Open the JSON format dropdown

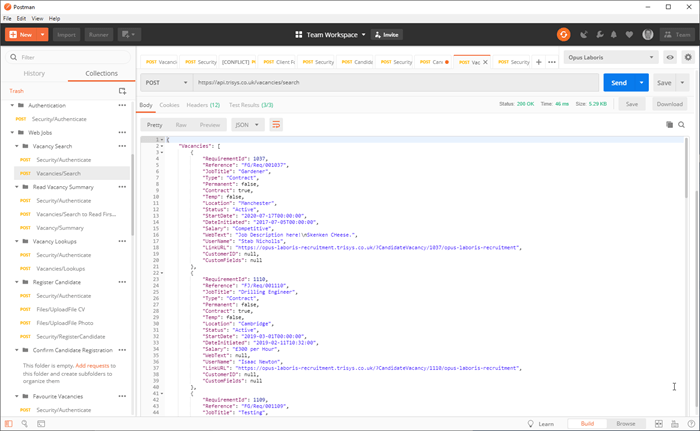click(x=247, y=125)
